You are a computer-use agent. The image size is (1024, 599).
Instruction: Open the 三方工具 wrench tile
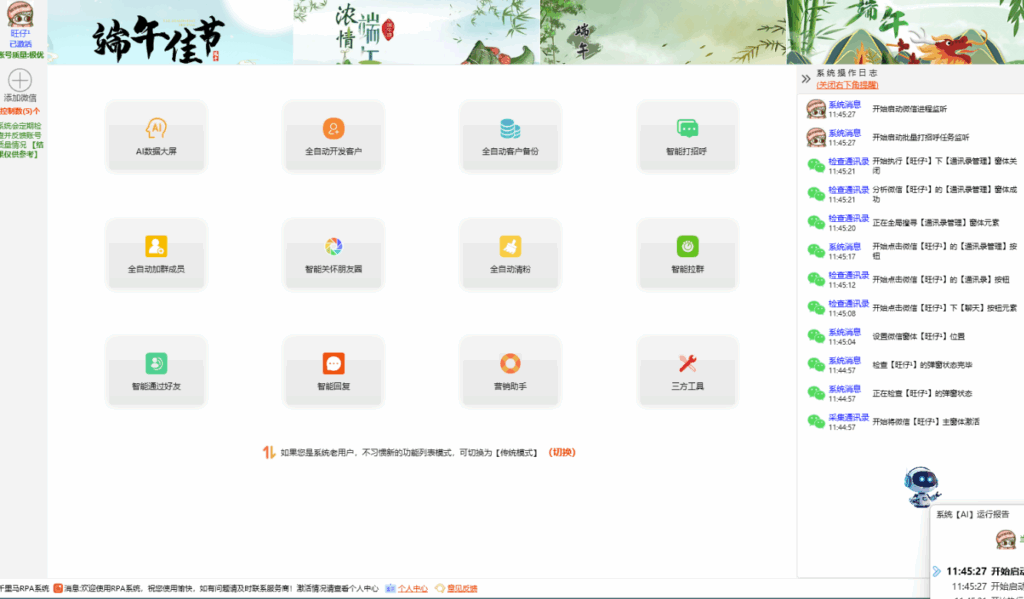(x=687, y=372)
